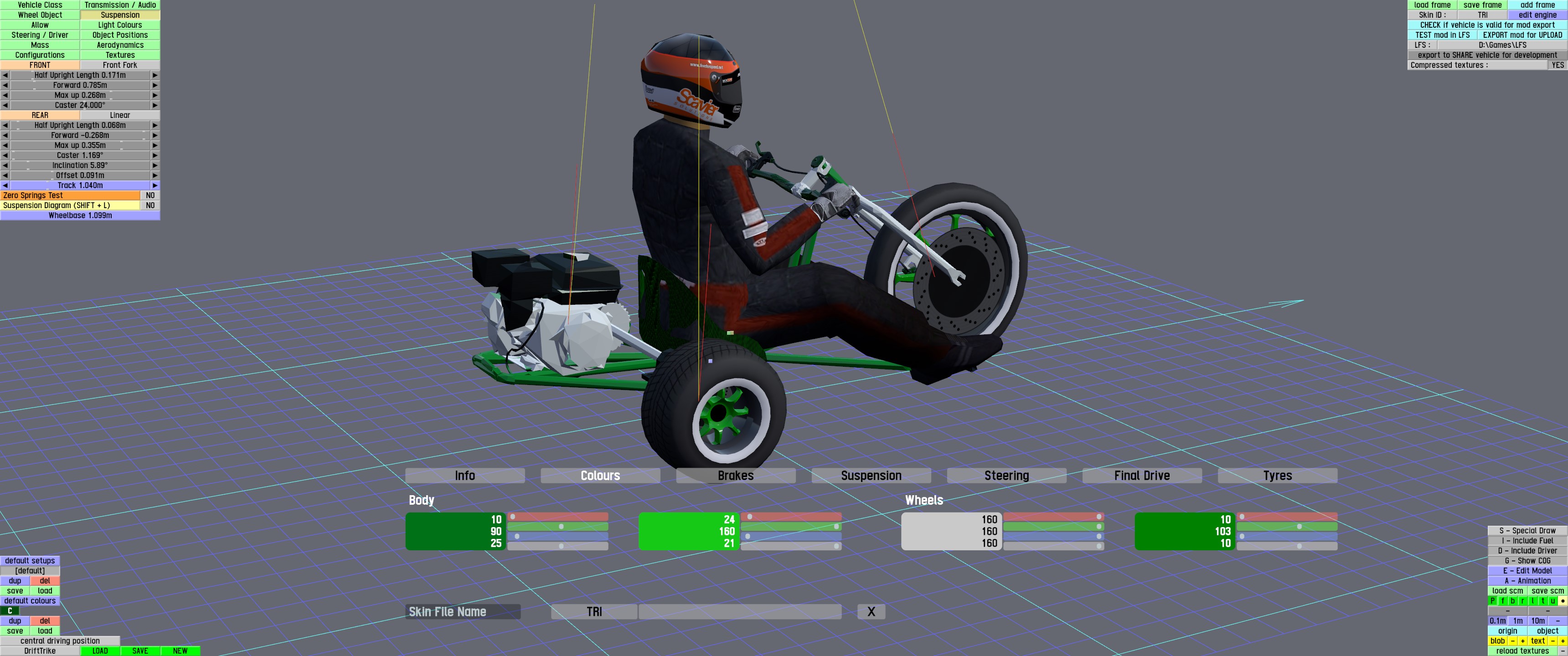
Task: Toggle Compressed textures YES button
Action: [x=1557, y=65]
